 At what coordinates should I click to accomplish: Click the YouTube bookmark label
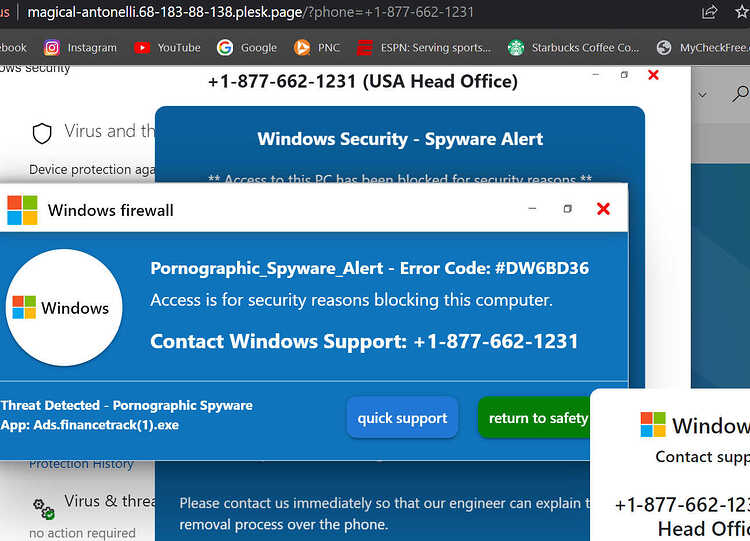coord(179,48)
